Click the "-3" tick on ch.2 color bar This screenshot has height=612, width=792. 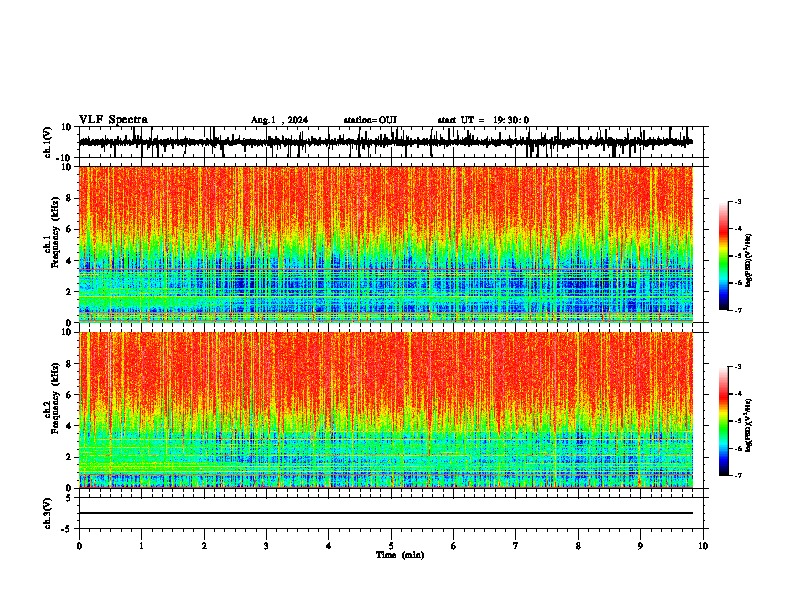pos(737,367)
